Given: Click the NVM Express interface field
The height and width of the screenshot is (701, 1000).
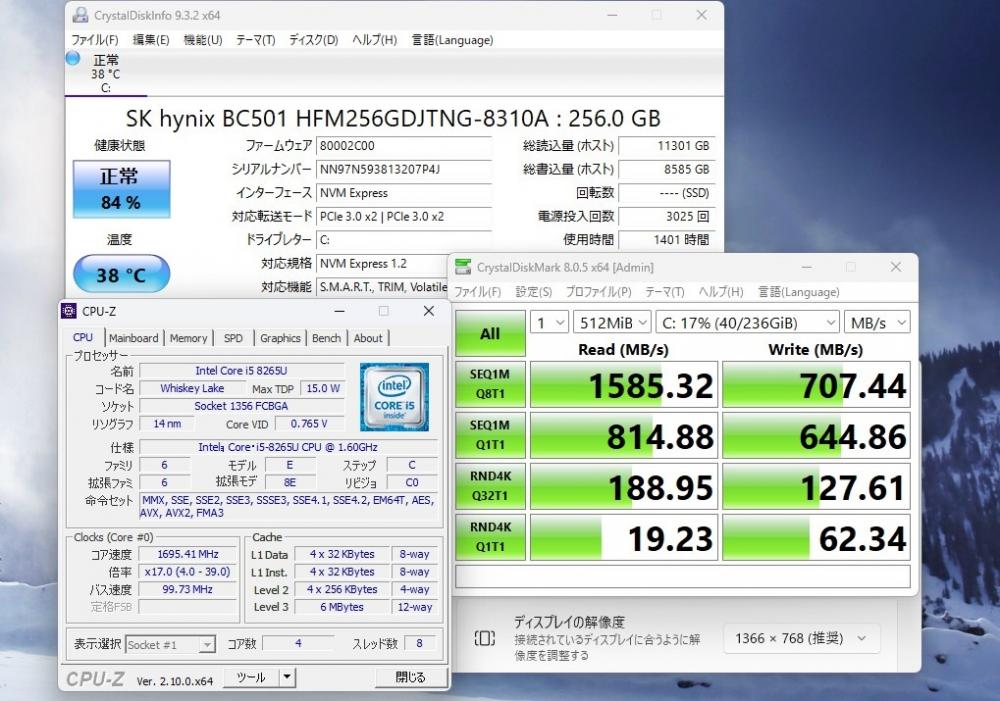Looking at the screenshot, I should [x=404, y=193].
